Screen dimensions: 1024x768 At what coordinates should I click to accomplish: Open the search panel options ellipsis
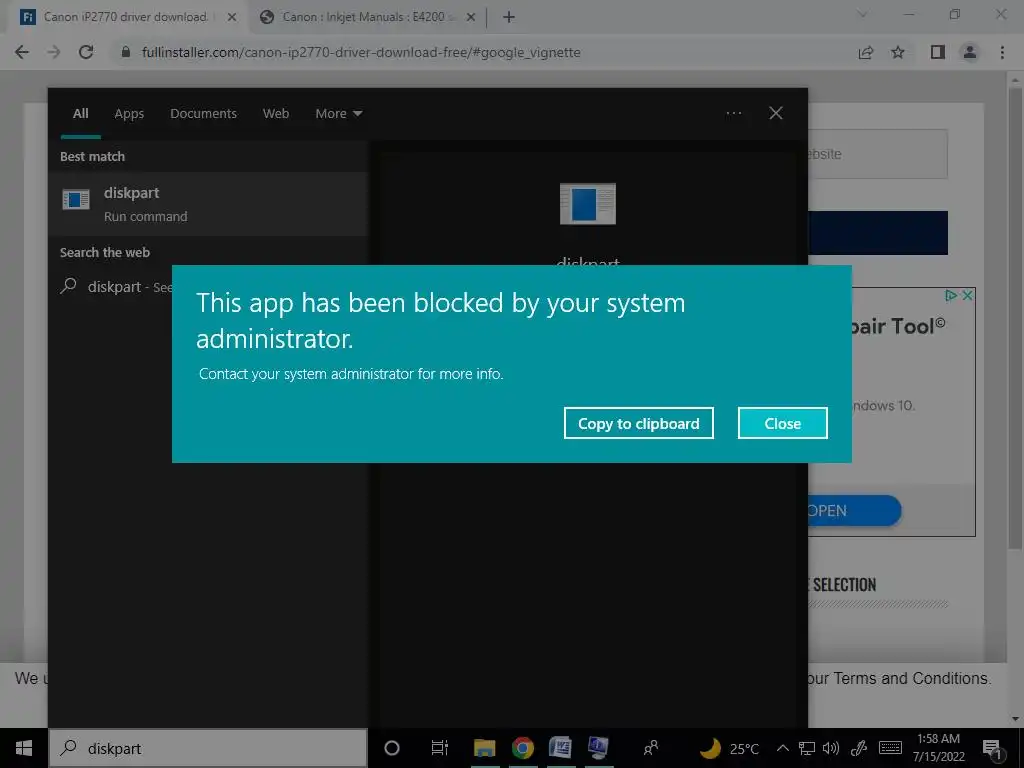click(733, 113)
